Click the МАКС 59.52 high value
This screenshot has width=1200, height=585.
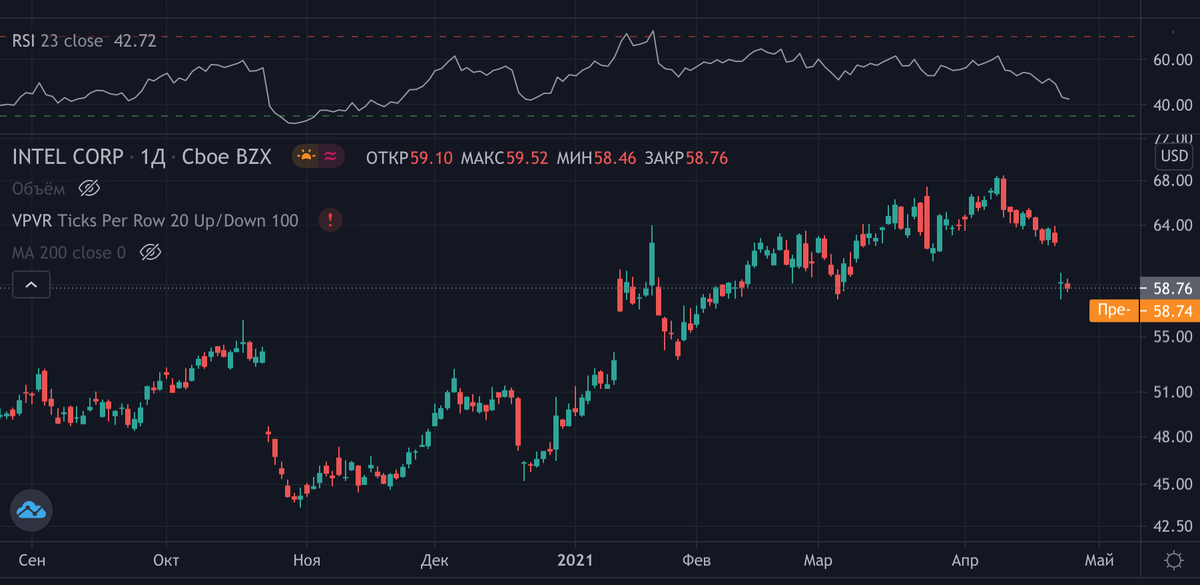coord(504,157)
